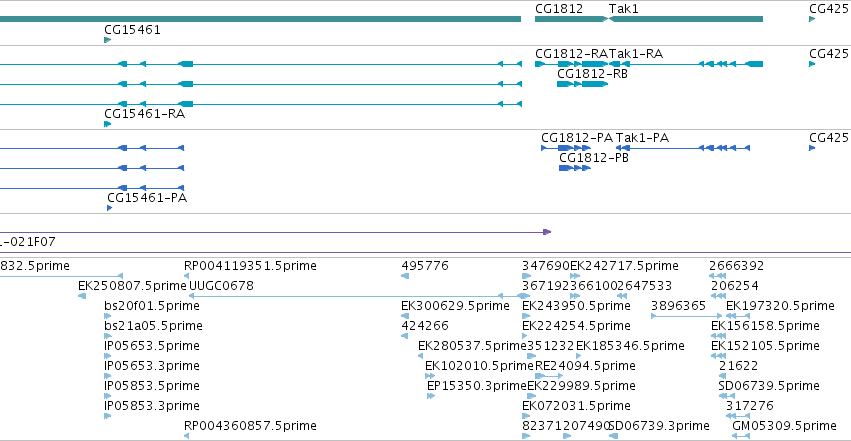Select the CG15461-PA protein arrow

tap(110, 208)
